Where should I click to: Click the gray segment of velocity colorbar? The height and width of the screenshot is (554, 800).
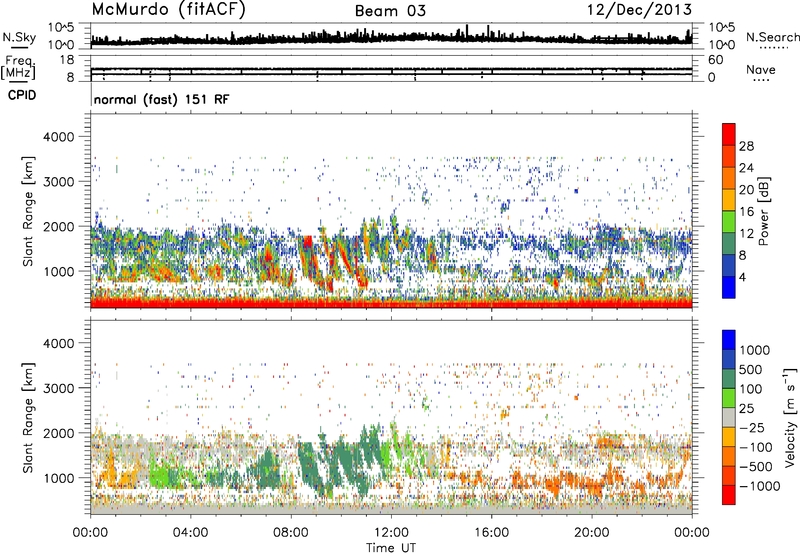tap(729, 417)
